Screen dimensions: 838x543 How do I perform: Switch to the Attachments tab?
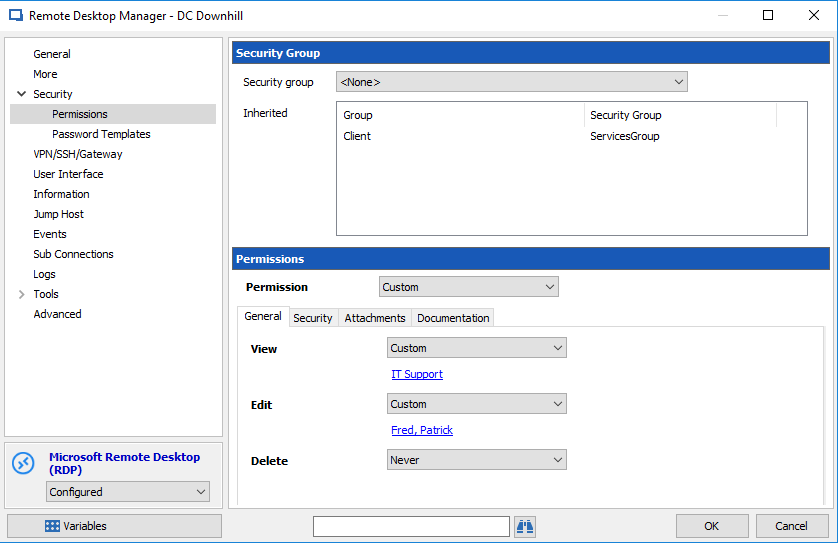point(375,318)
